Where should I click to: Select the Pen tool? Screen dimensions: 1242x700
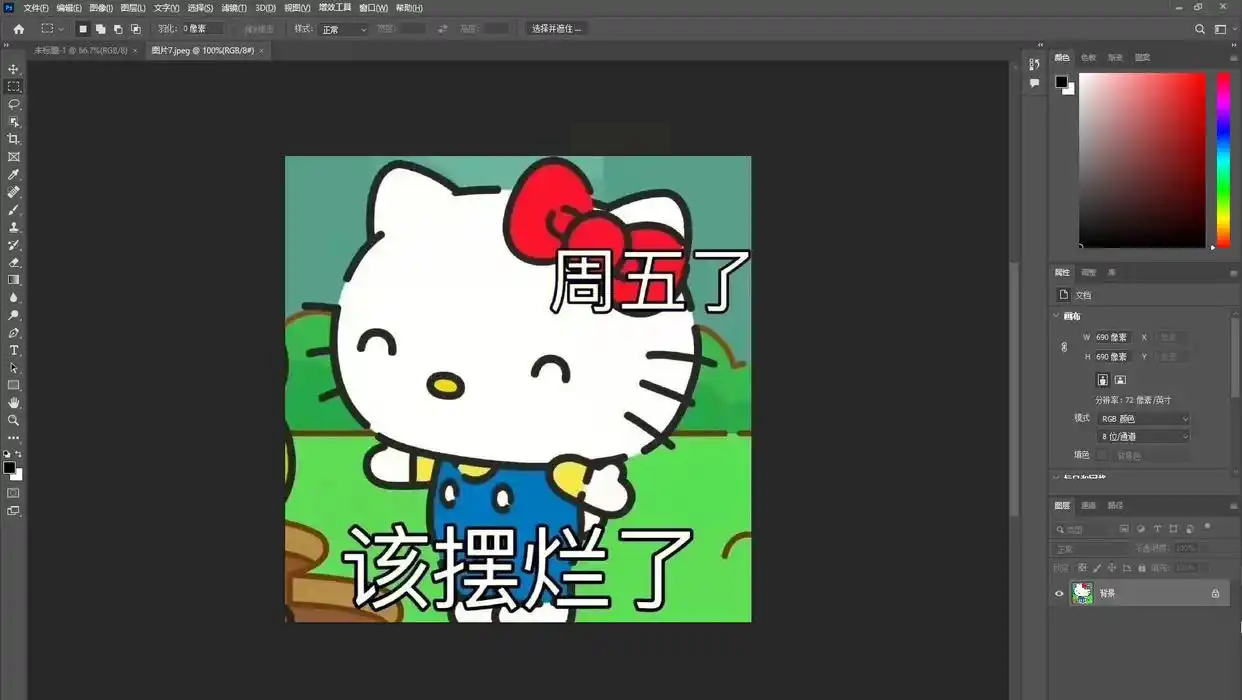tap(14, 333)
